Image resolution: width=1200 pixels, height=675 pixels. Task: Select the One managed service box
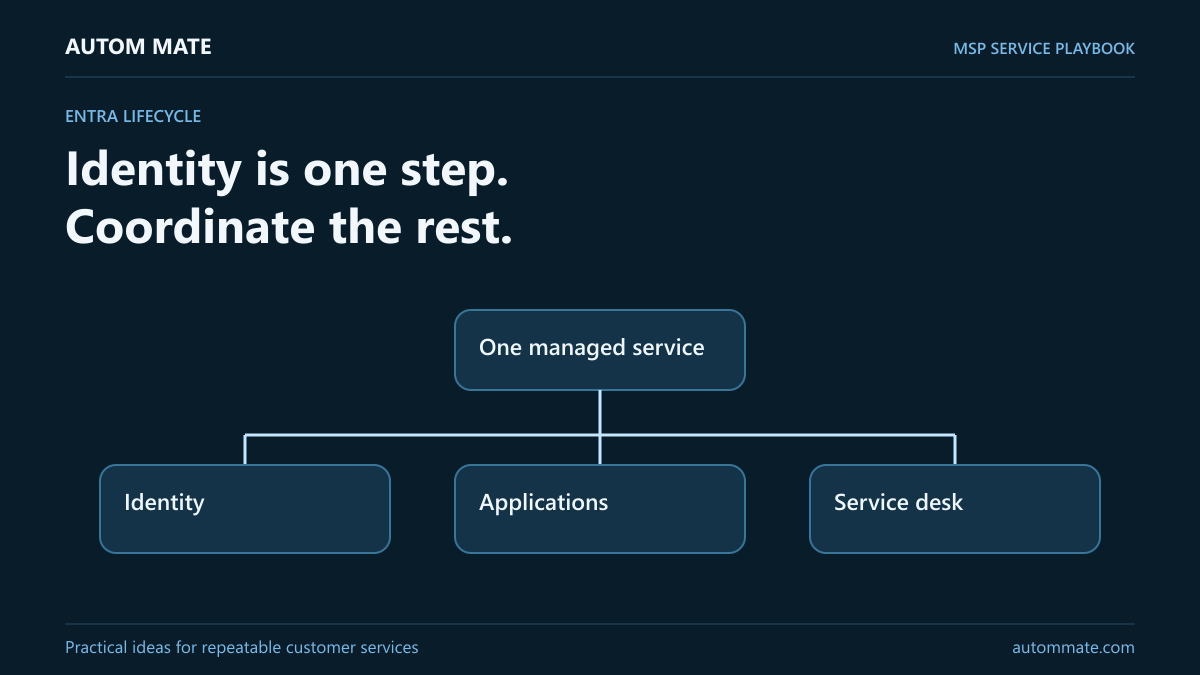(600, 350)
